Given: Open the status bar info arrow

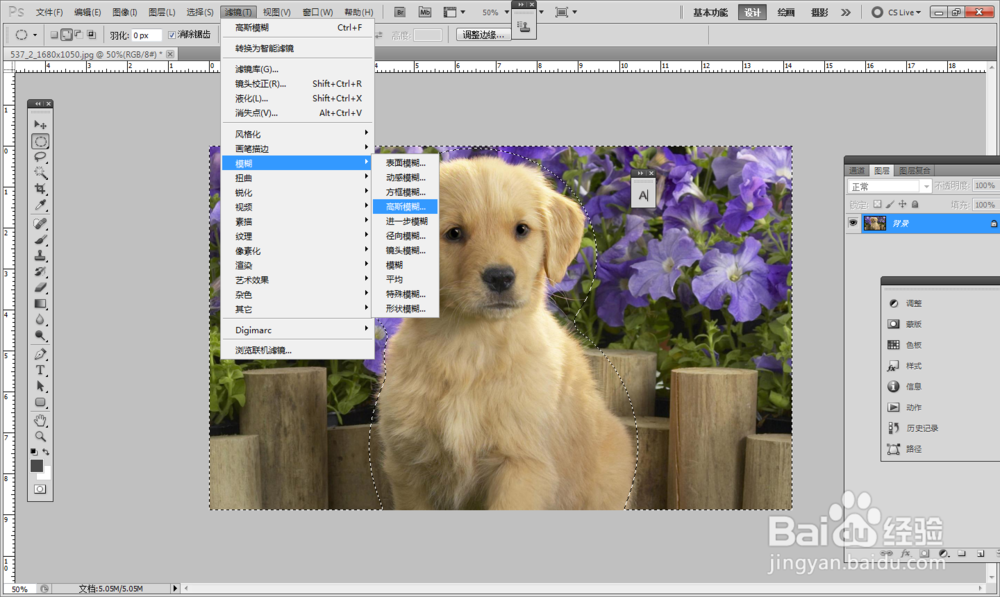Looking at the screenshot, I should [x=175, y=588].
